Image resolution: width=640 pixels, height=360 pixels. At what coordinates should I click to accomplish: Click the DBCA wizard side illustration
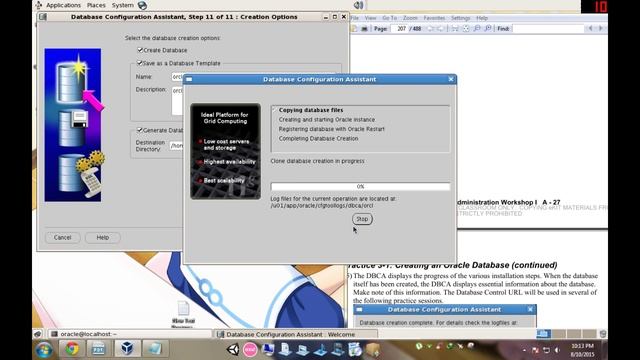(x=73, y=125)
